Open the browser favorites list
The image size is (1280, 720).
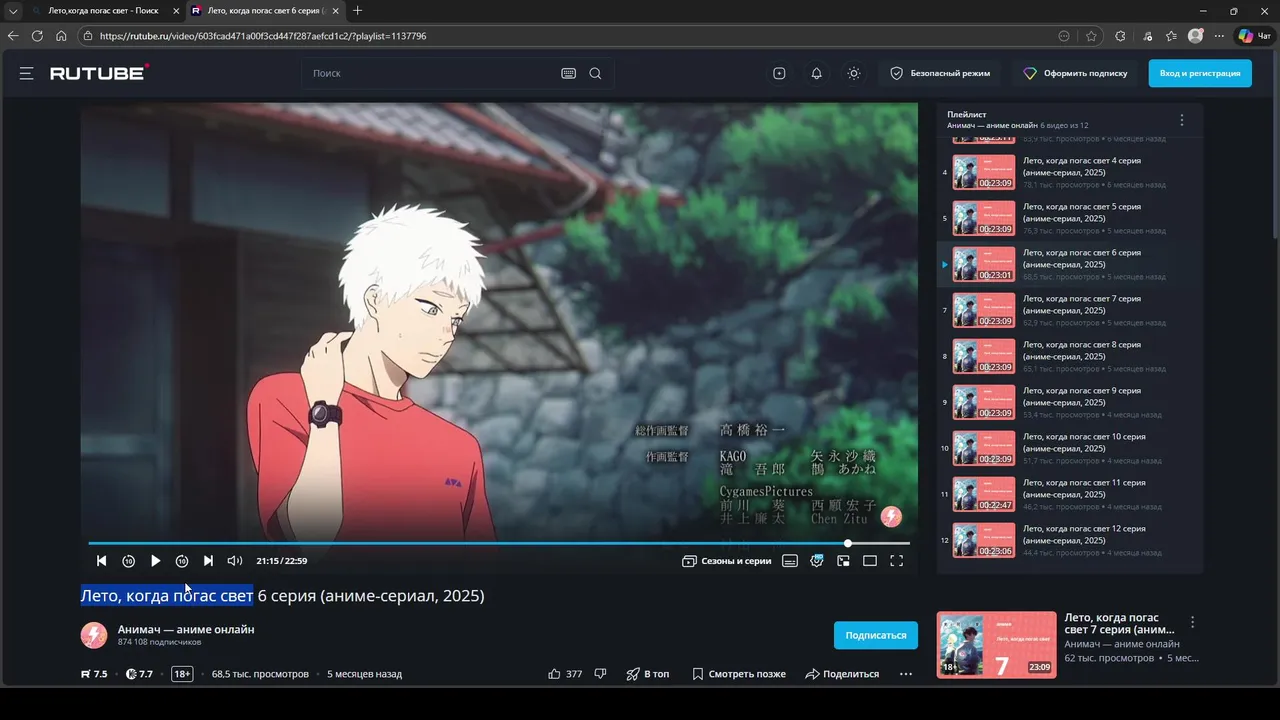click(x=1171, y=36)
